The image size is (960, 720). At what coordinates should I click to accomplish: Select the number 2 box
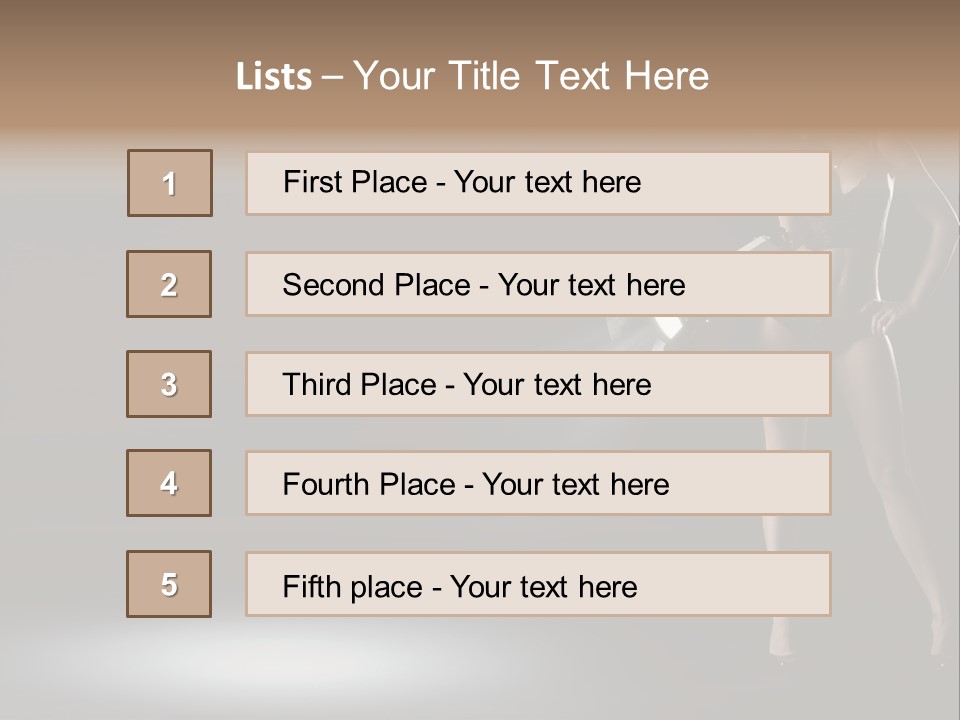[169, 284]
